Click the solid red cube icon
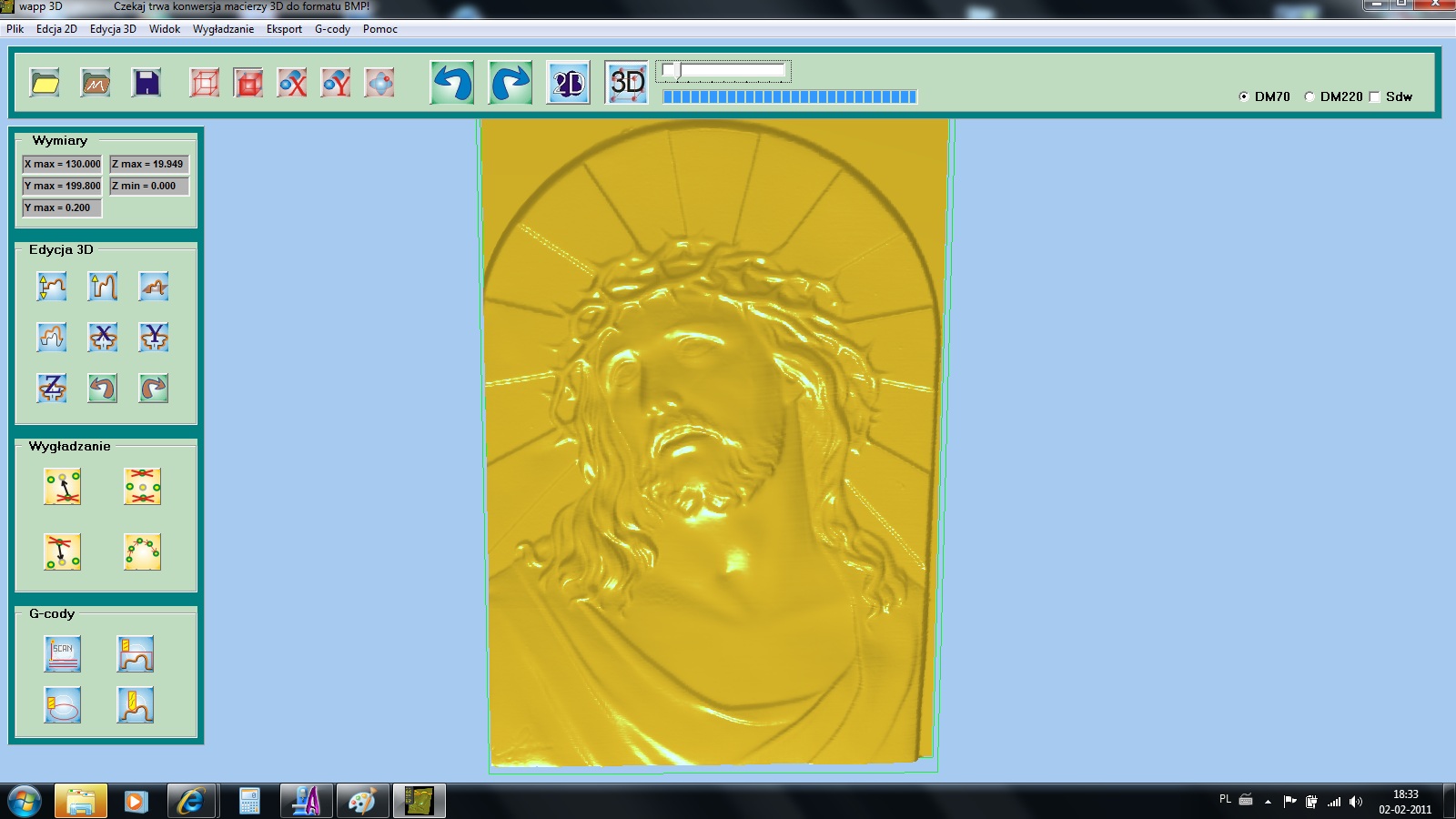Viewport: 1456px width, 819px height. [x=248, y=83]
